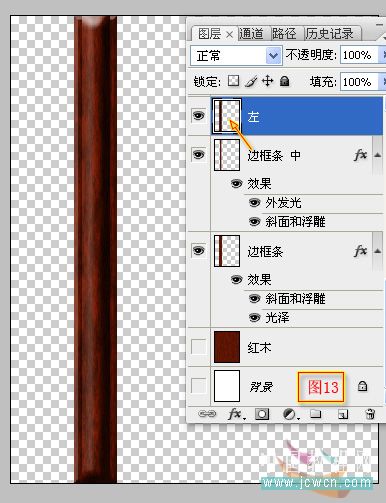Hide the 边框条 中 layer
This screenshot has height=503, width=386.
[199, 155]
